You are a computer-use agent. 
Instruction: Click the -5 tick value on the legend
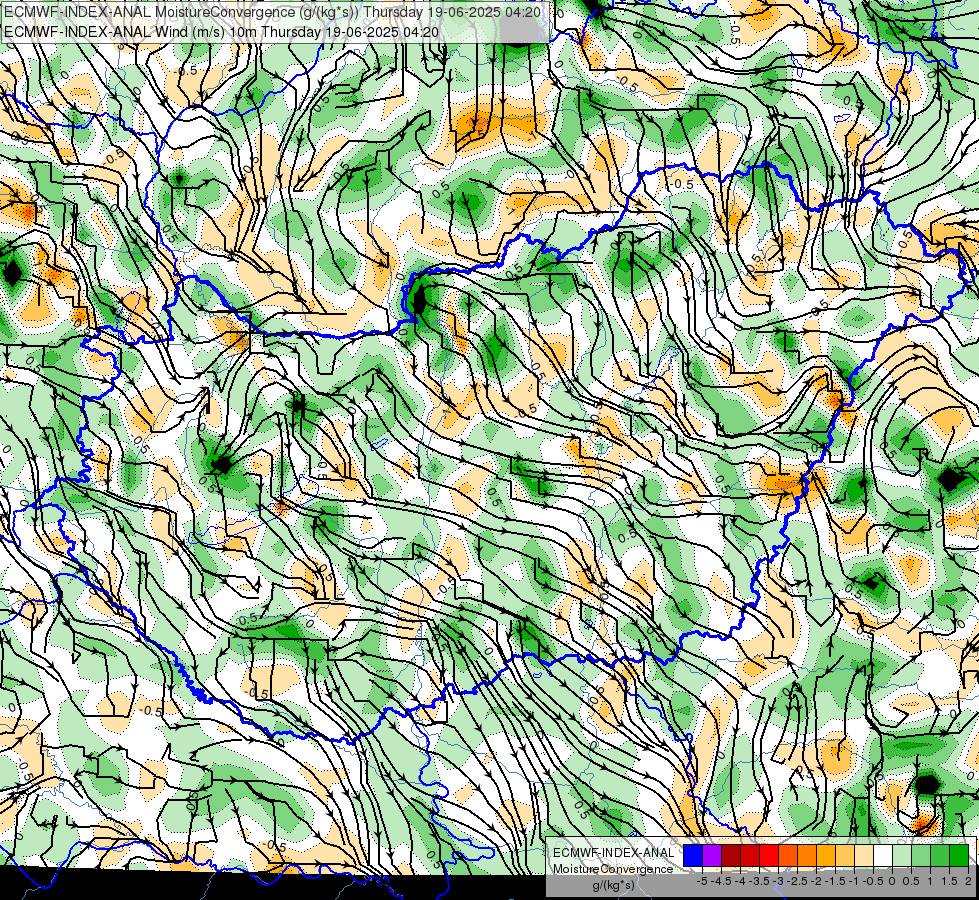(702, 881)
